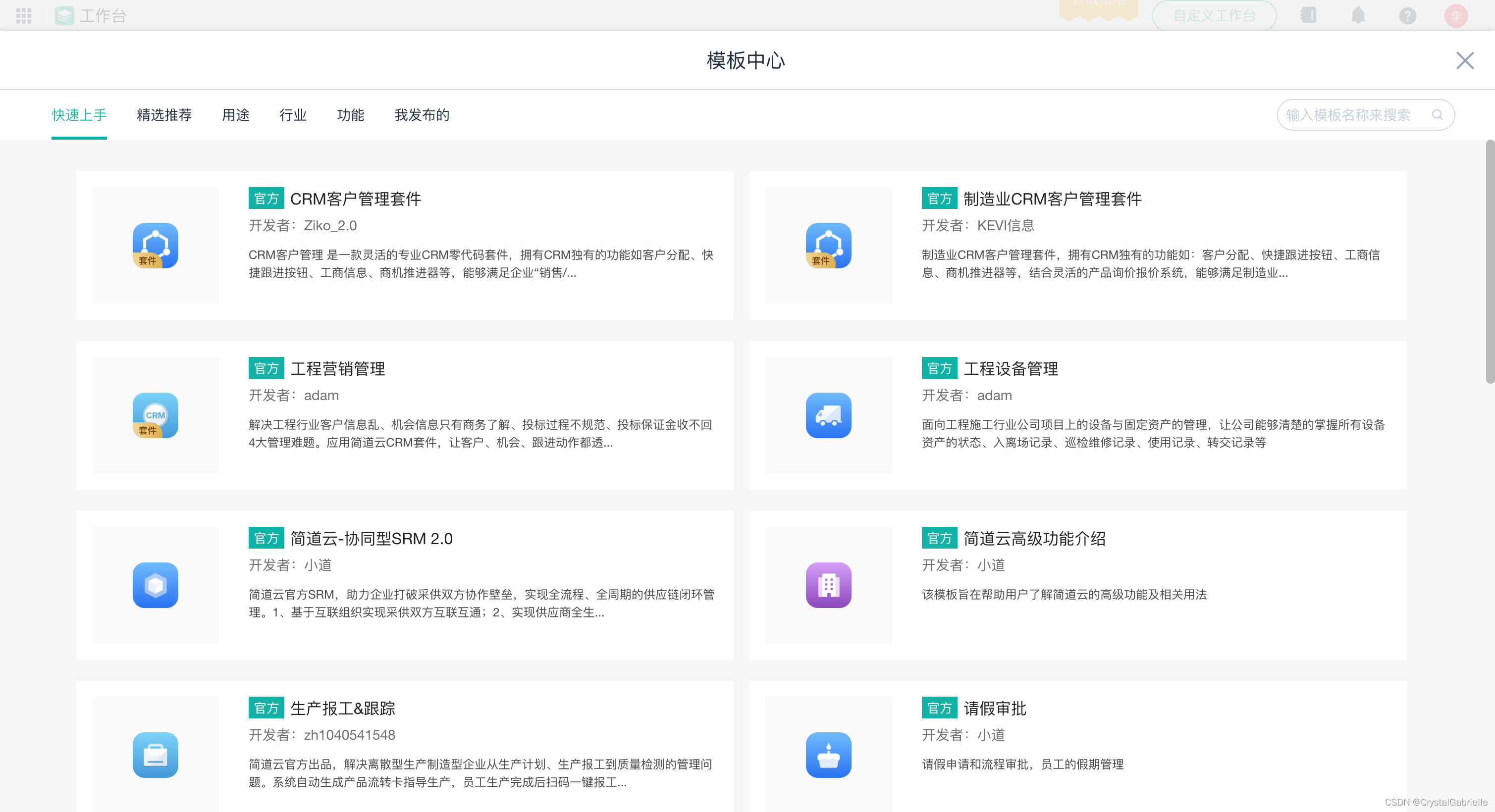The height and width of the screenshot is (812, 1495).
Task: Click the 简道云高级功能介绍 building icon
Action: coord(828,585)
